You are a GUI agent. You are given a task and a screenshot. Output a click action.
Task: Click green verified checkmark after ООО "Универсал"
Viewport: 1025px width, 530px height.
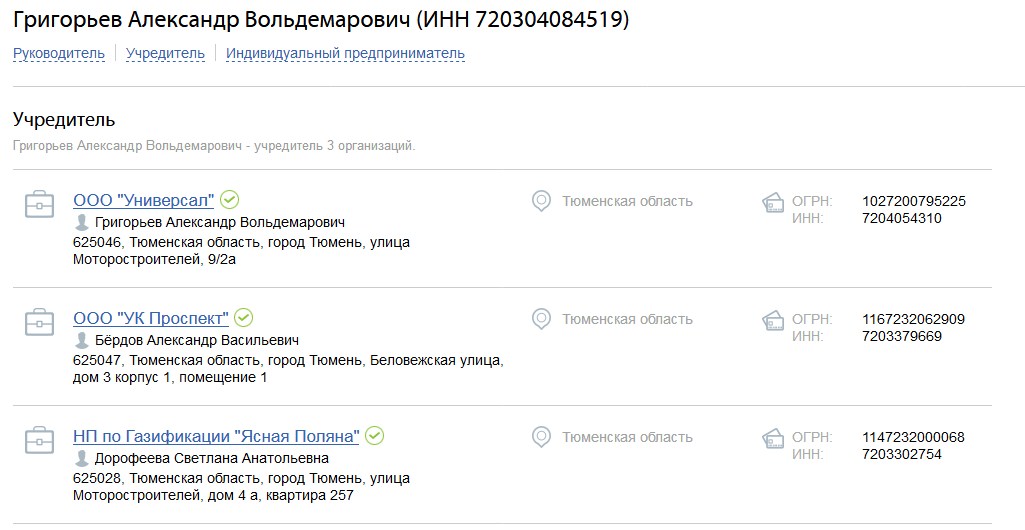(229, 199)
